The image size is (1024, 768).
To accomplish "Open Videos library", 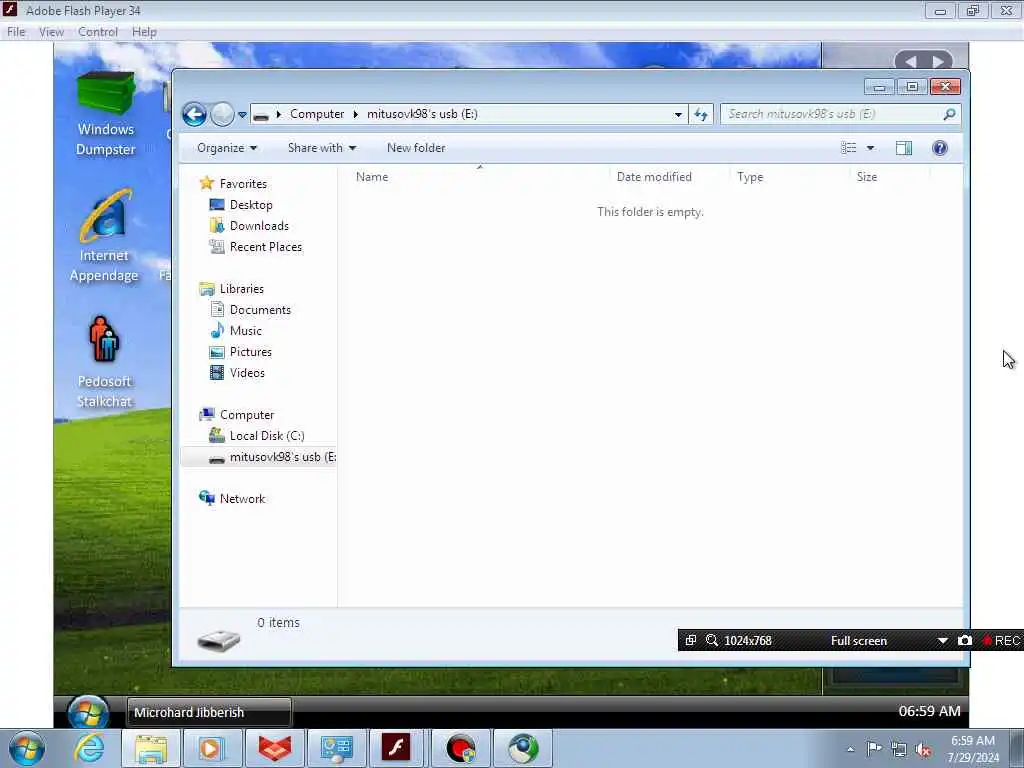I will click(x=247, y=373).
